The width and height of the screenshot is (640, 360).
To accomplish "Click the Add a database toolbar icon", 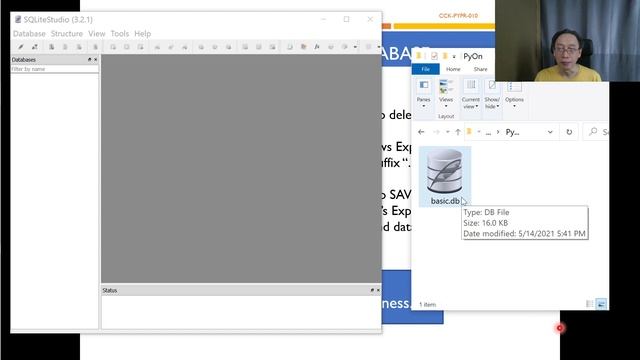I will point(51,47).
